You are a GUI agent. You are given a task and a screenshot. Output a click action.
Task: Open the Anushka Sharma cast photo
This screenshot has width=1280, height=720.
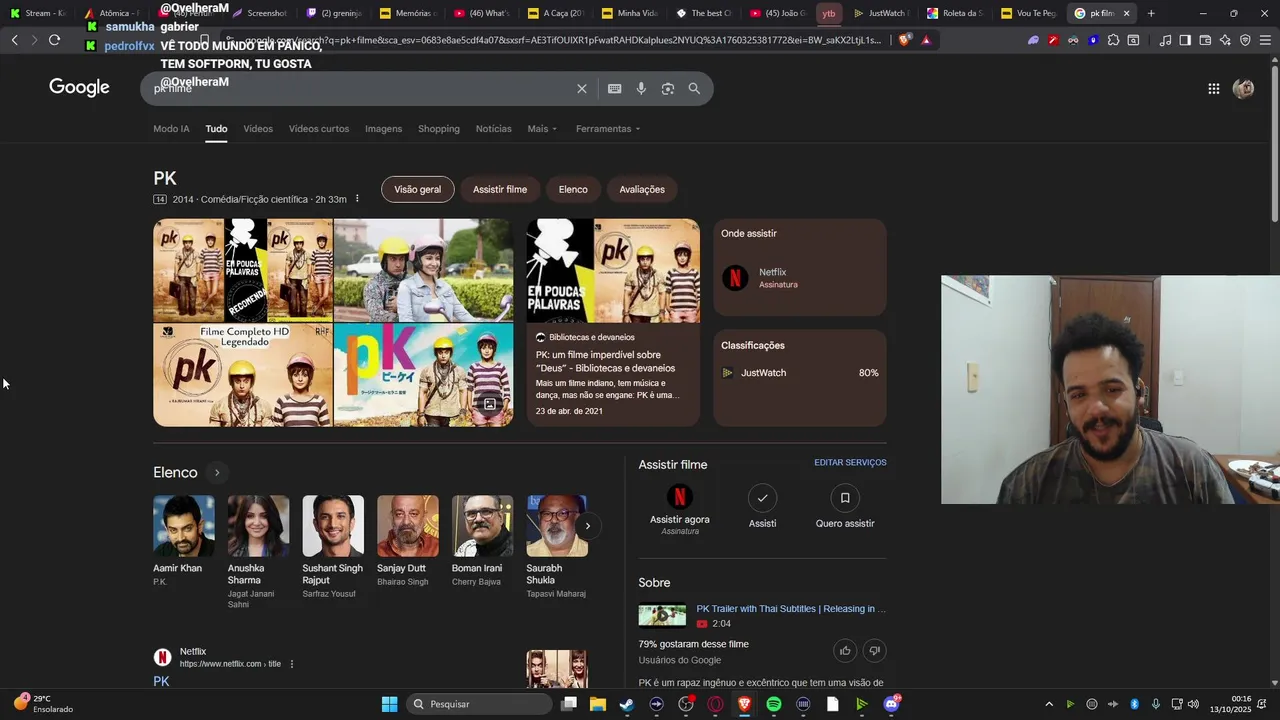tap(258, 526)
